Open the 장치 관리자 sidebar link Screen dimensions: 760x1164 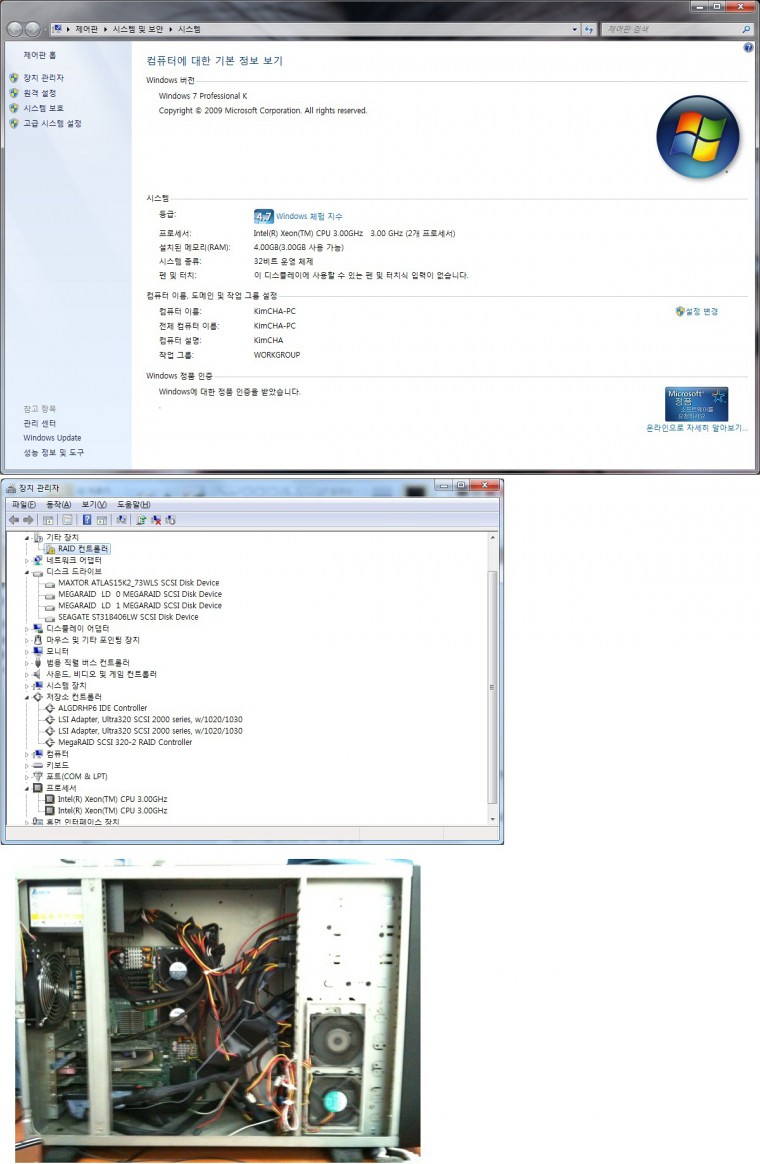coord(43,77)
